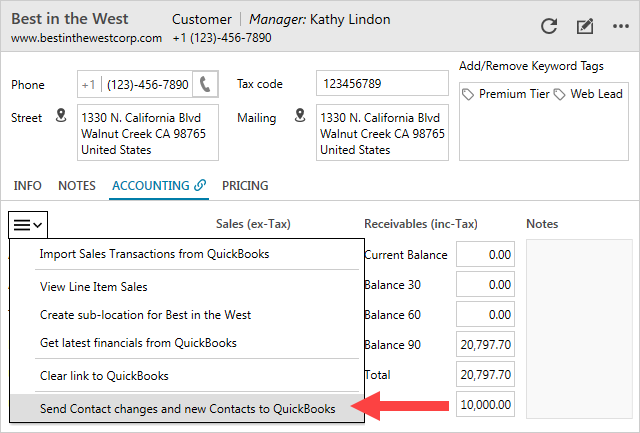
Task: Click Send Contact changes to QuickBooks
Action: tap(187, 408)
